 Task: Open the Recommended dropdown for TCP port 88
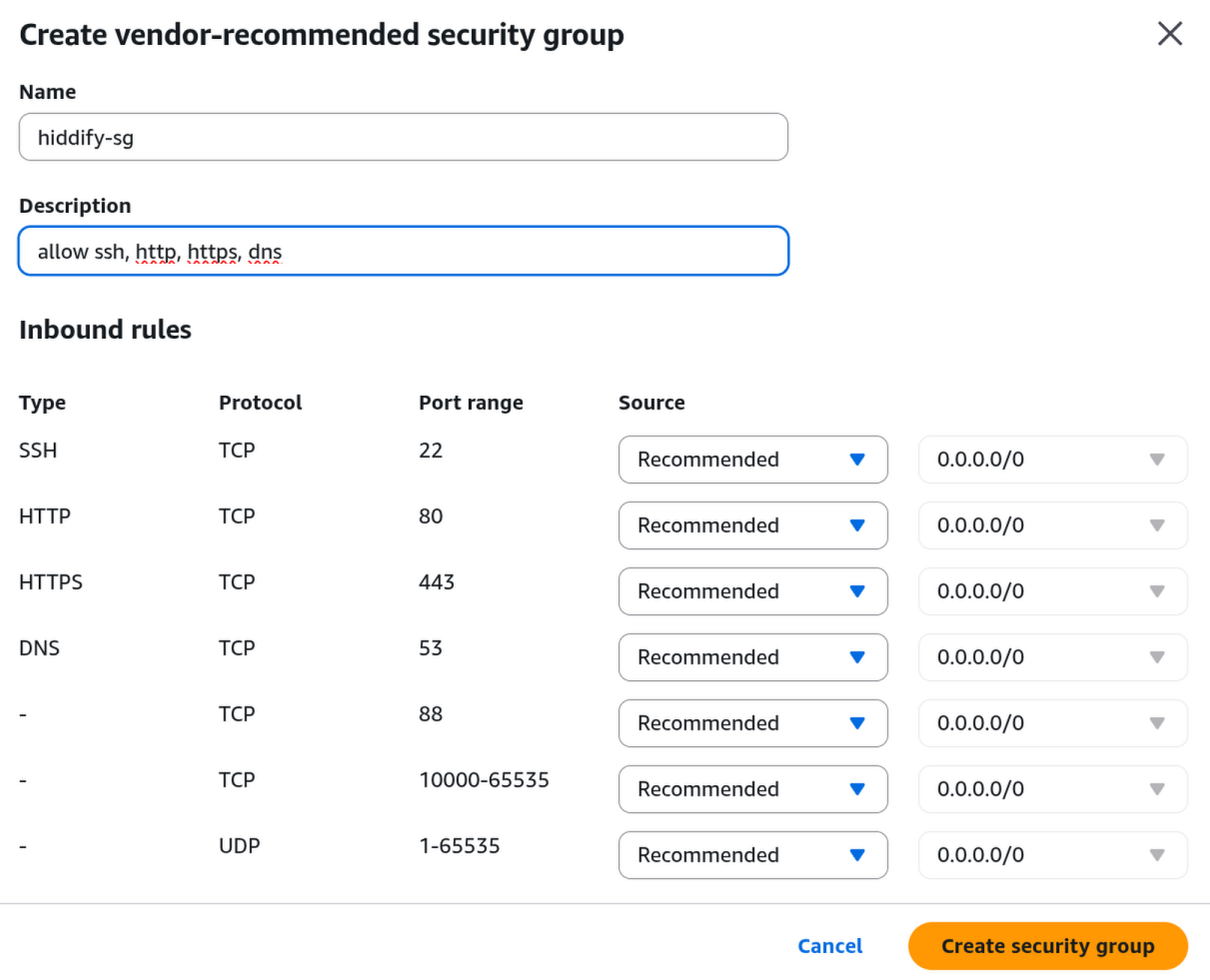[x=752, y=723]
